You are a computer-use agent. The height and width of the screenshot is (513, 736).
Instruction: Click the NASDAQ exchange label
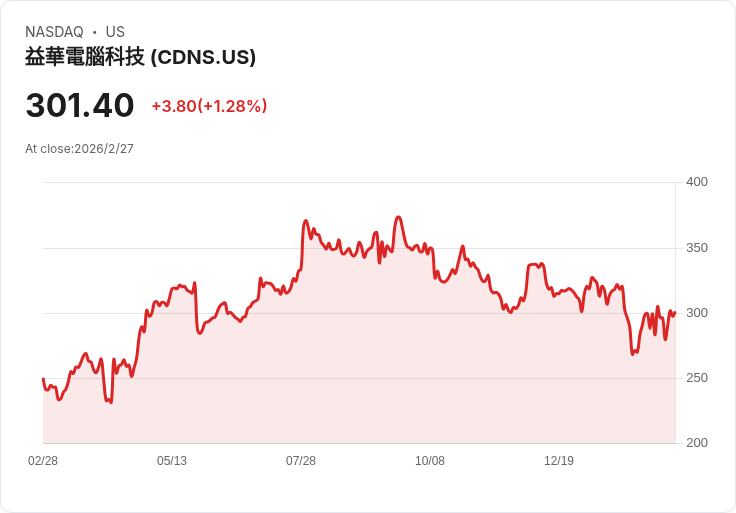[x=54, y=32]
